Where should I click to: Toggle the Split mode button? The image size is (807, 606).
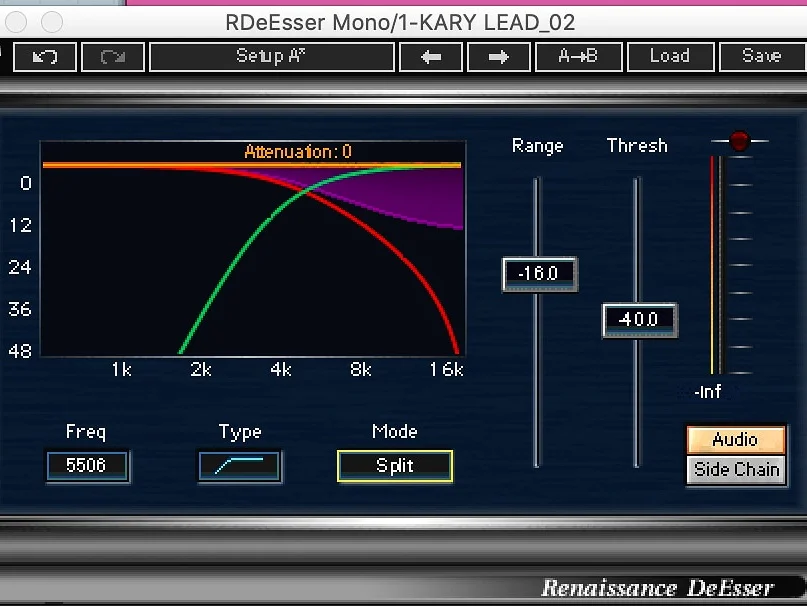(x=395, y=466)
